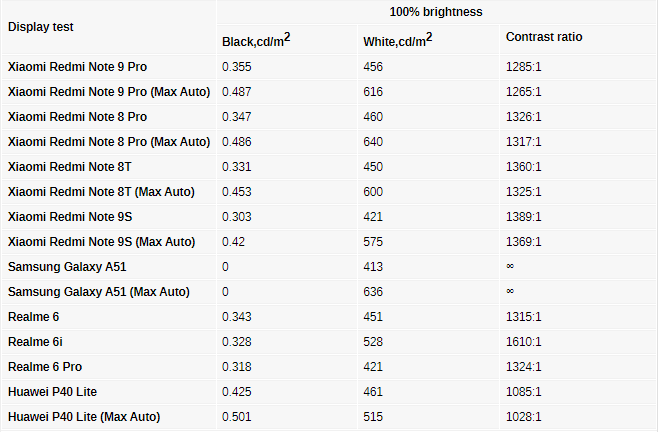Image resolution: width=658 pixels, height=432 pixels.
Task: Select Xiaomi Redmi Note 9S (Max Auto) label
Action: [101, 242]
